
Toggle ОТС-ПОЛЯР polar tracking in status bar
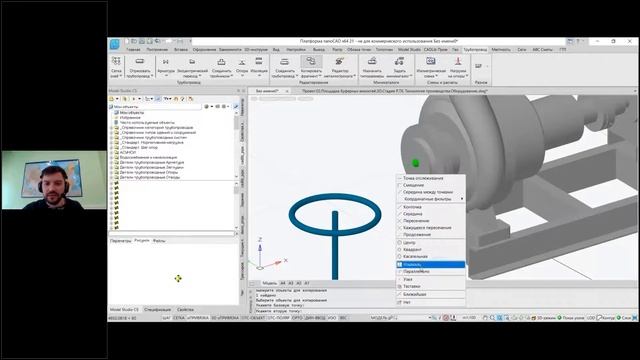(279, 318)
